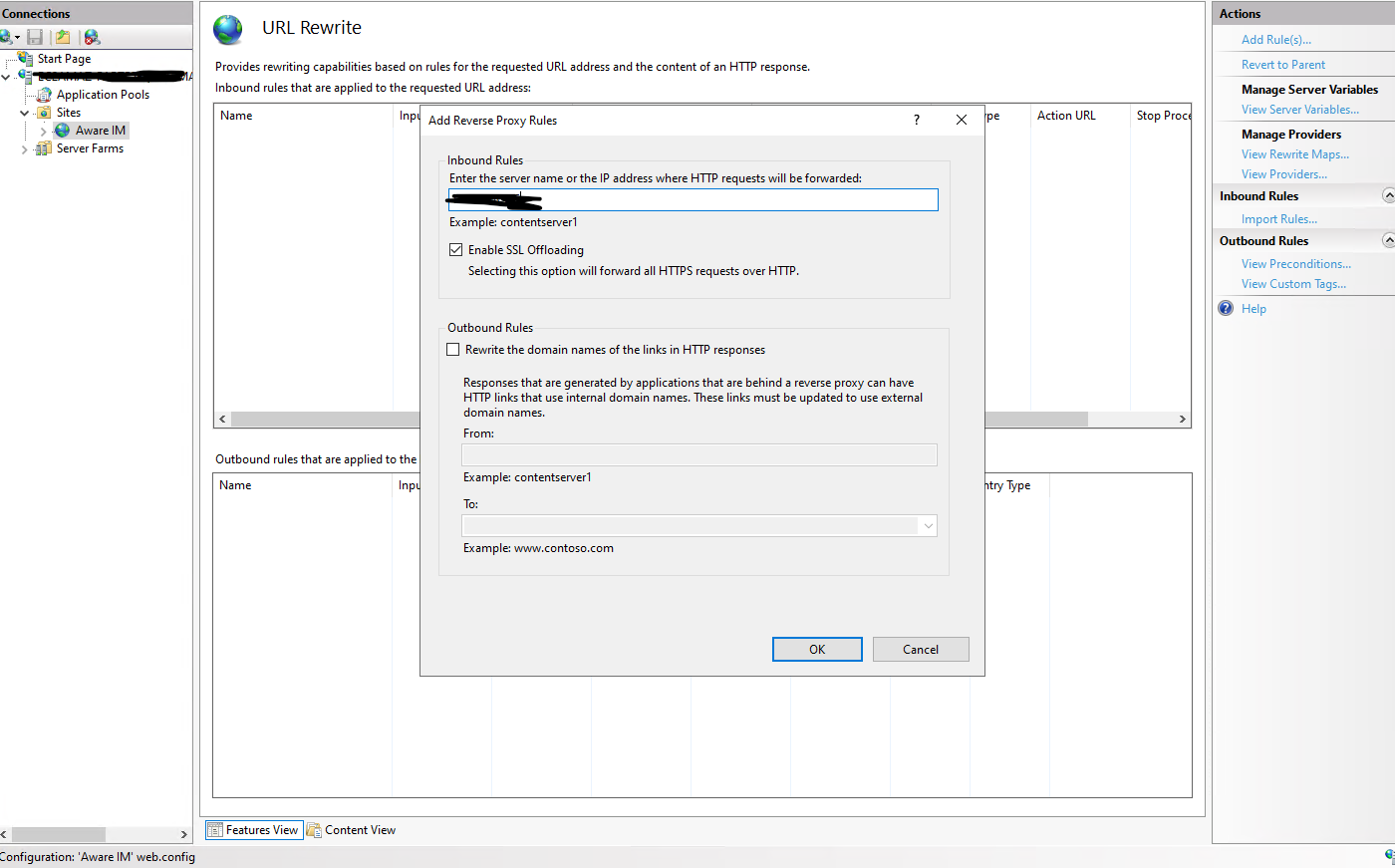The height and width of the screenshot is (868, 1395).
Task: Open View Rewrite Maps link
Action: [1295, 154]
